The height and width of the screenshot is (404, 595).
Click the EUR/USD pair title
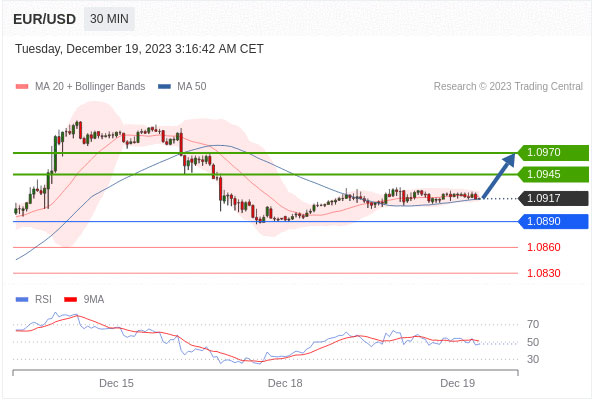click(44, 19)
